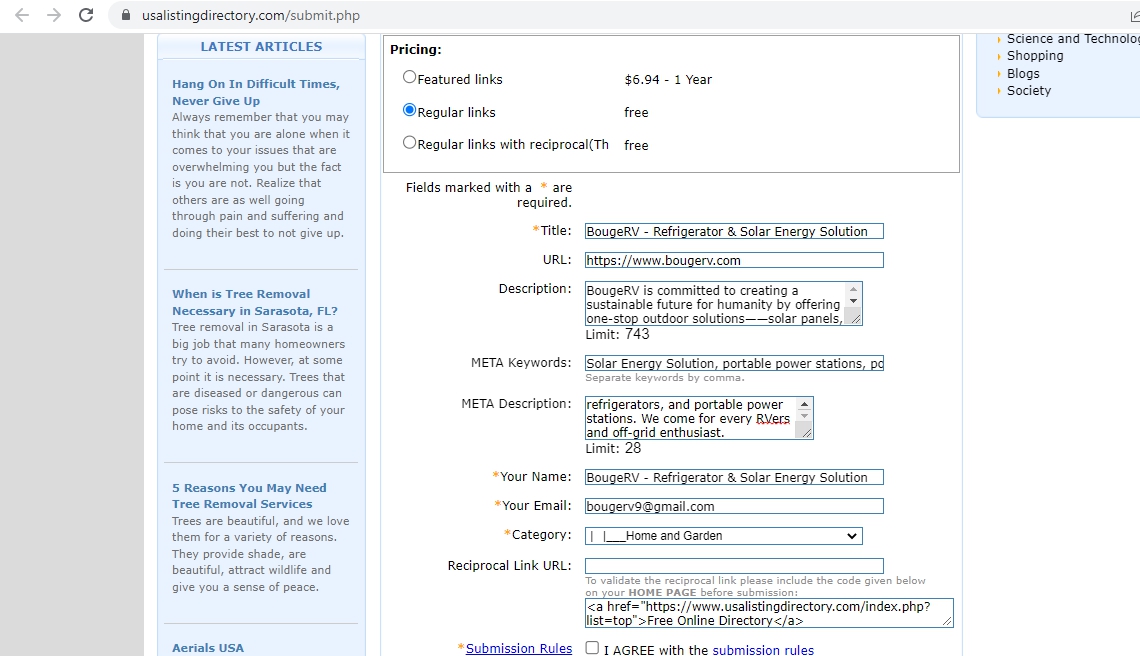Open the Shopping category link

1034,56
